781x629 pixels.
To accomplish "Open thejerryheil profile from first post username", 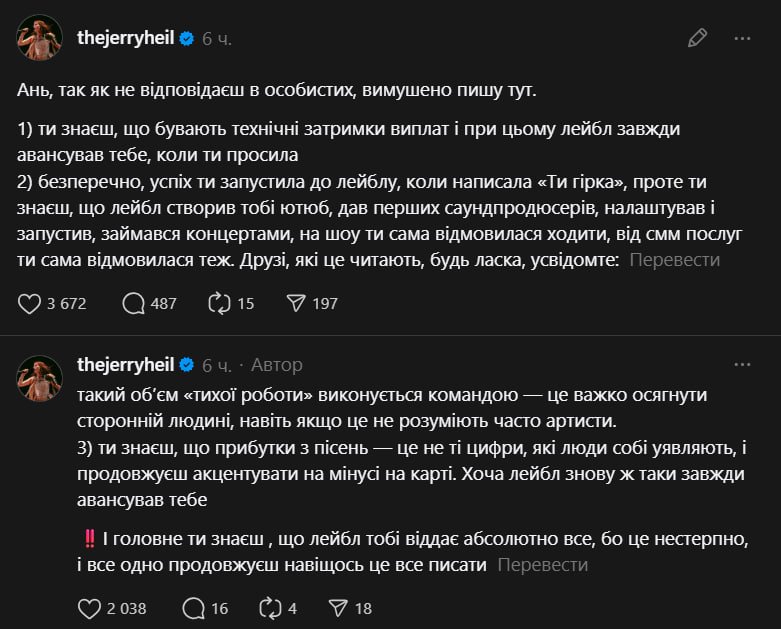I will click(125, 38).
